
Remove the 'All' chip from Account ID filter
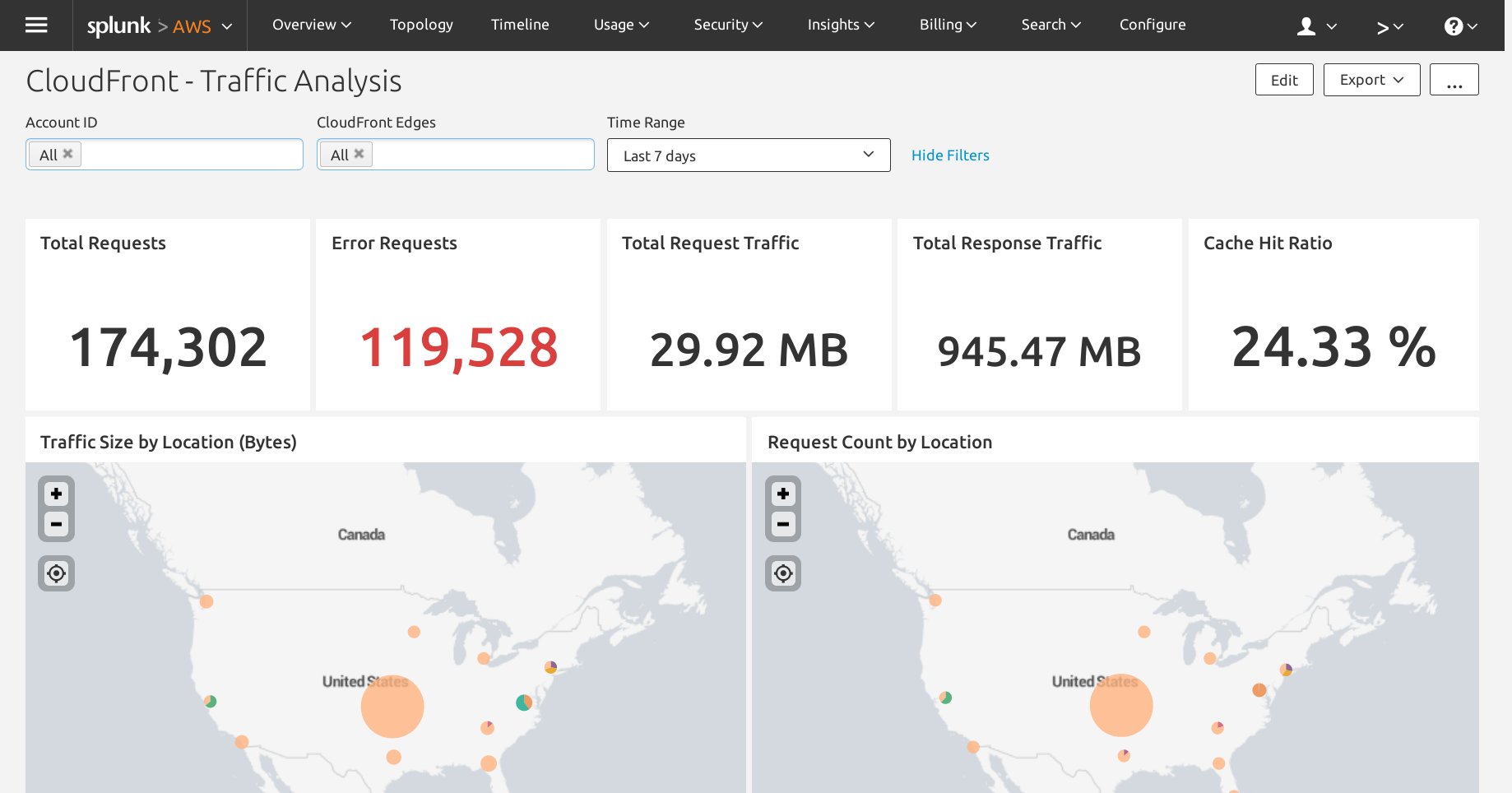pyautogui.click(x=67, y=154)
